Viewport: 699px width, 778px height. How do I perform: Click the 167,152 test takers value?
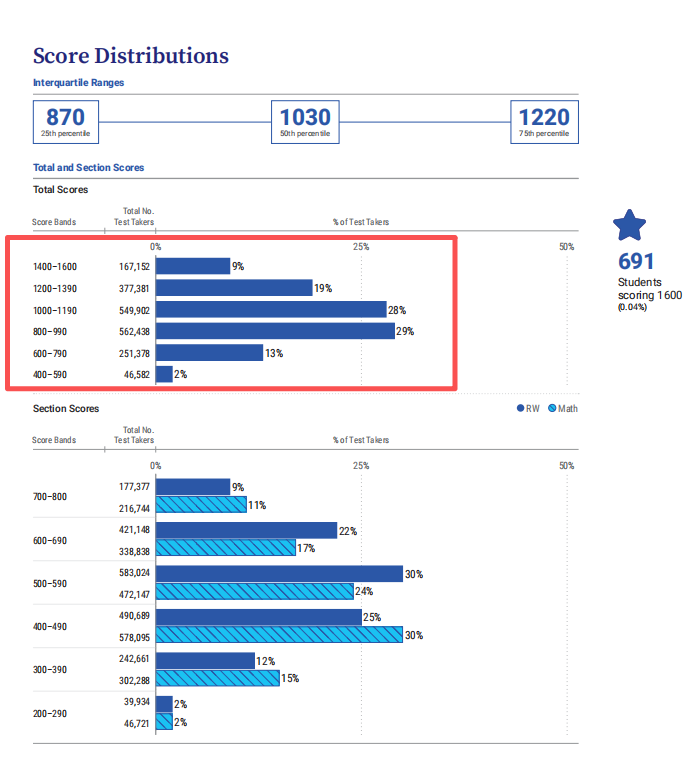pyautogui.click(x=134, y=266)
